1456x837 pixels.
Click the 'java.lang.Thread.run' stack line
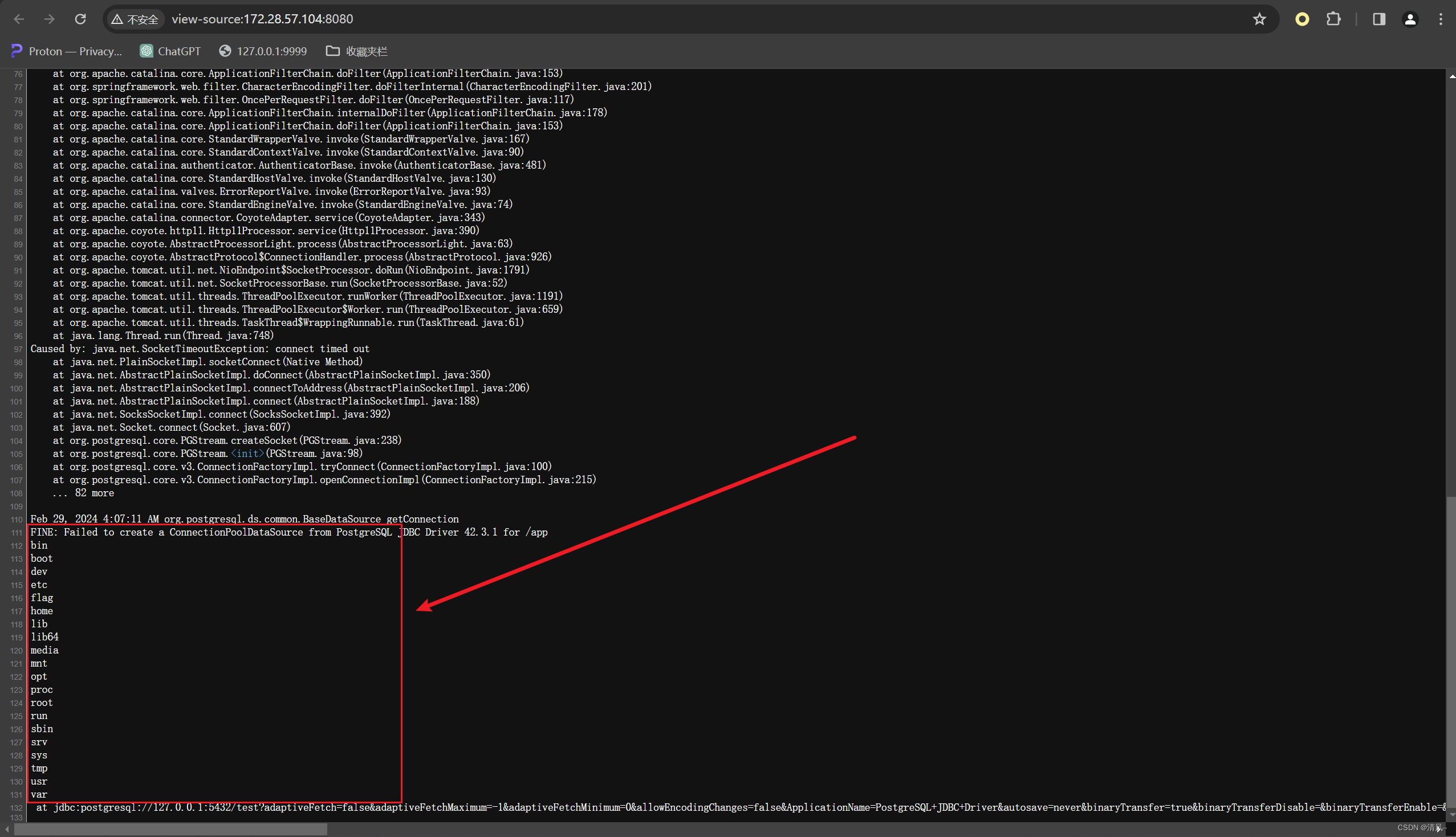tap(163, 336)
